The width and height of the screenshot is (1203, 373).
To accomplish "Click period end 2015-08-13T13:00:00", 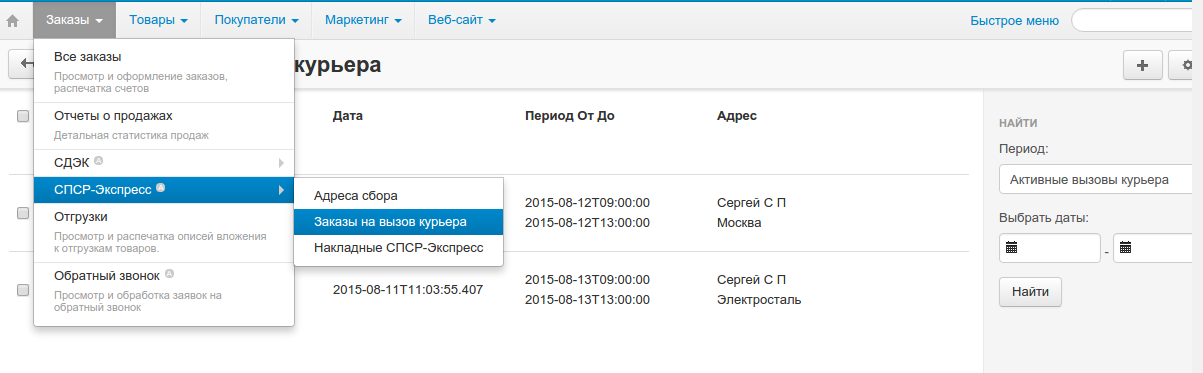I will coord(587,300).
